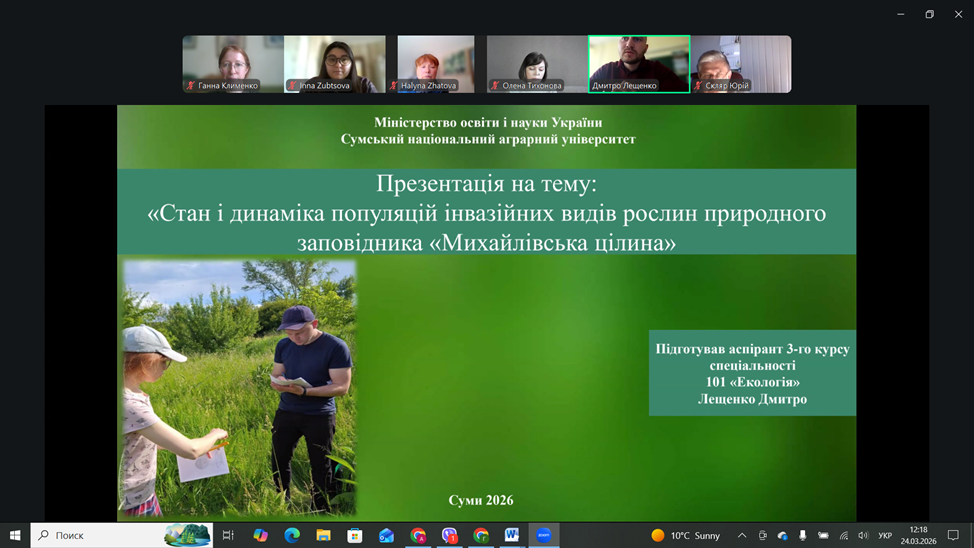
Task: Open the notification center icon
Action: click(x=953, y=535)
